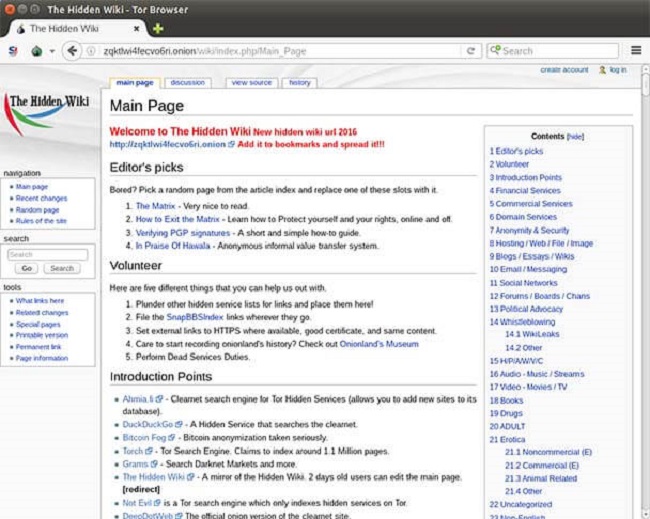Image resolution: width=650 pixels, height=519 pixels.
Task: Open Permanent link tool
Action: coord(39,347)
